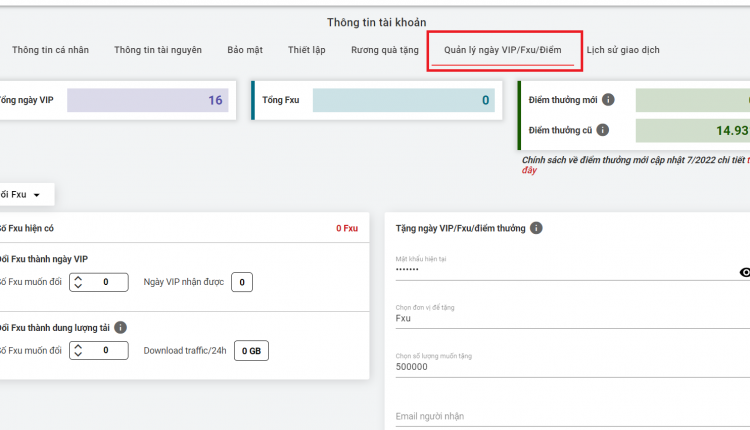This screenshot has height=430, width=750.
Task: Open the Chọn đơn vị để tặng selector
Action: pyautogui.click(x=573, y=318)
